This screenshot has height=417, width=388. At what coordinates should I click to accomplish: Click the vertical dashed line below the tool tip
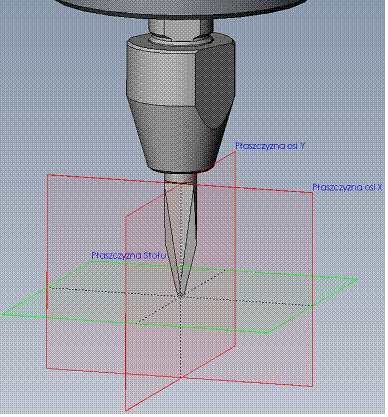click(180, 337)
